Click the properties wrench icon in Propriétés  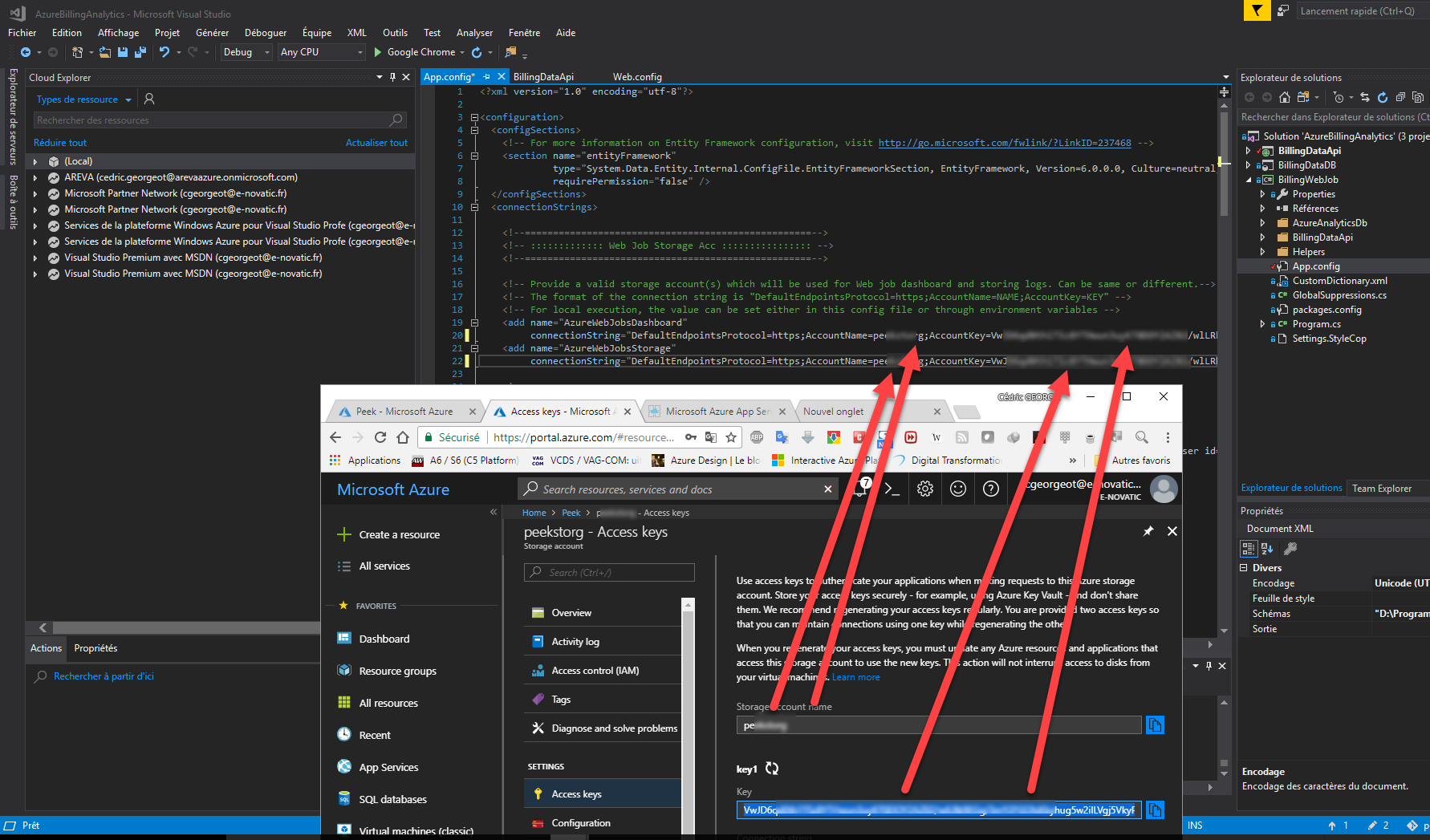(1290, 549)
